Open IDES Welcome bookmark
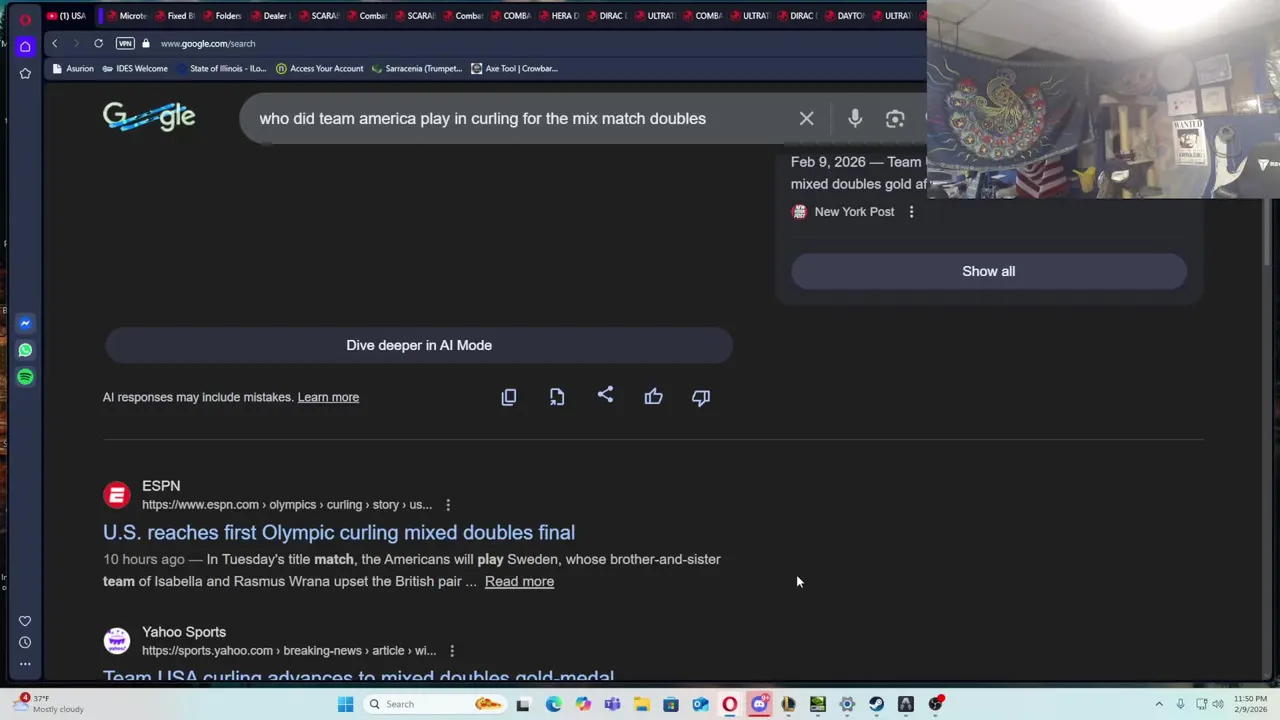Viewport: 1280px width, 720px height. coord(135,68)
